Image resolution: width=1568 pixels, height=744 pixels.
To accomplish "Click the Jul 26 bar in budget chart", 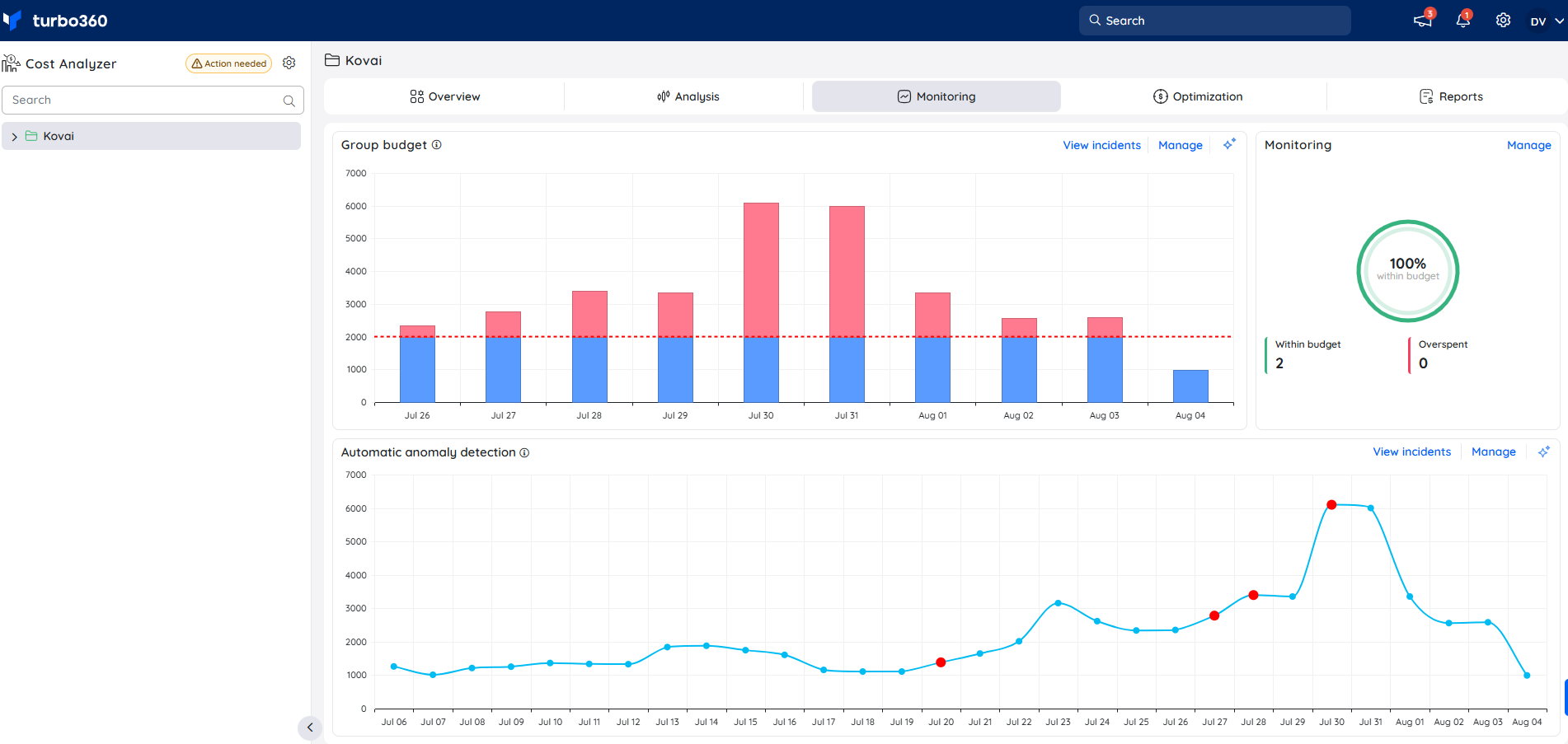I will click(417, 363).
